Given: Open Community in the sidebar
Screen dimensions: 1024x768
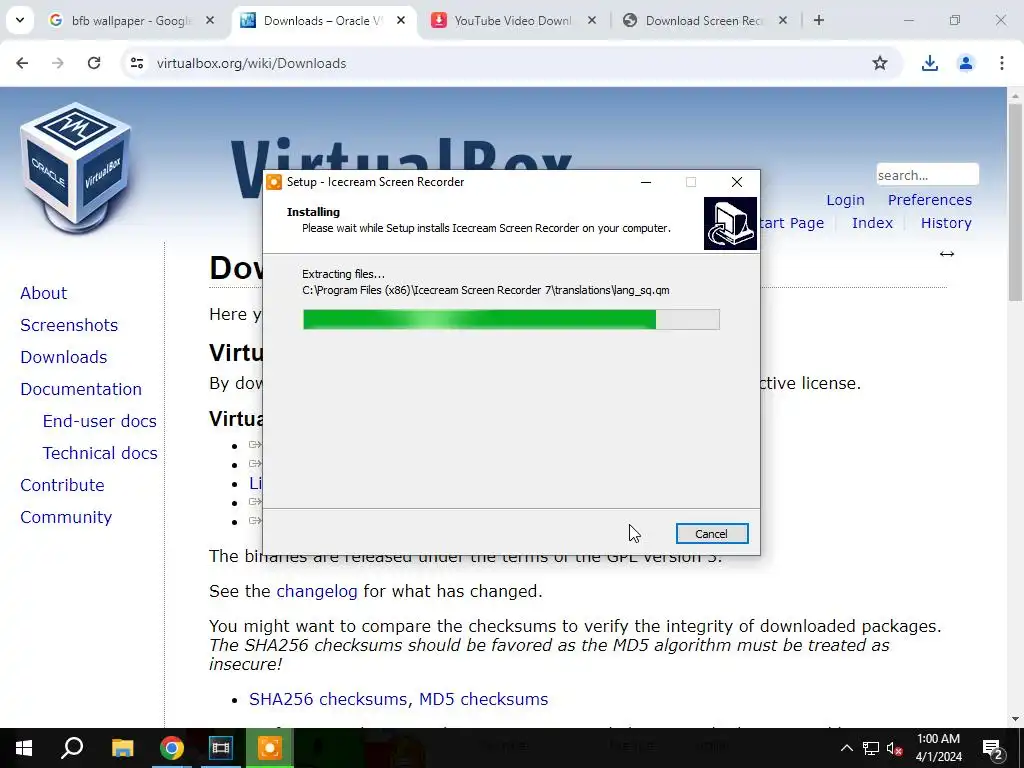Looking at the screenshot, I should (66, 517).
